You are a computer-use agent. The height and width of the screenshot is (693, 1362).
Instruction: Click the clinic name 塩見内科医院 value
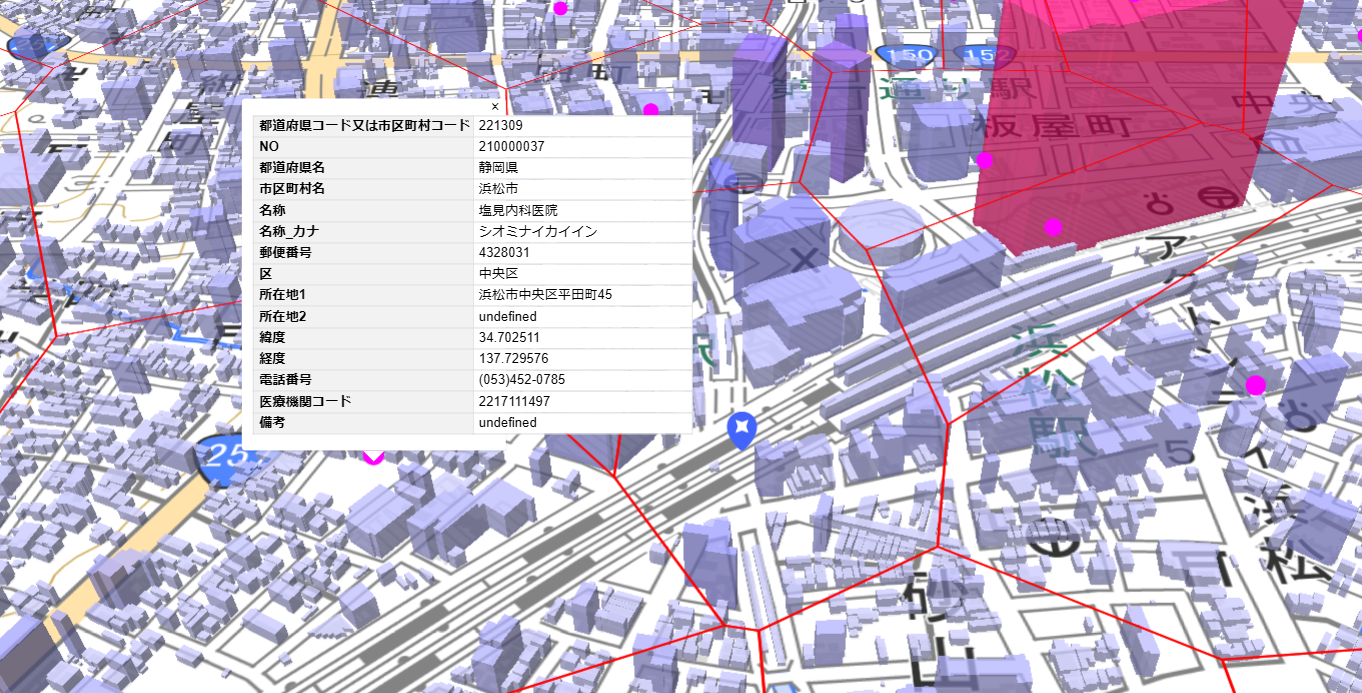pos(518,211)
